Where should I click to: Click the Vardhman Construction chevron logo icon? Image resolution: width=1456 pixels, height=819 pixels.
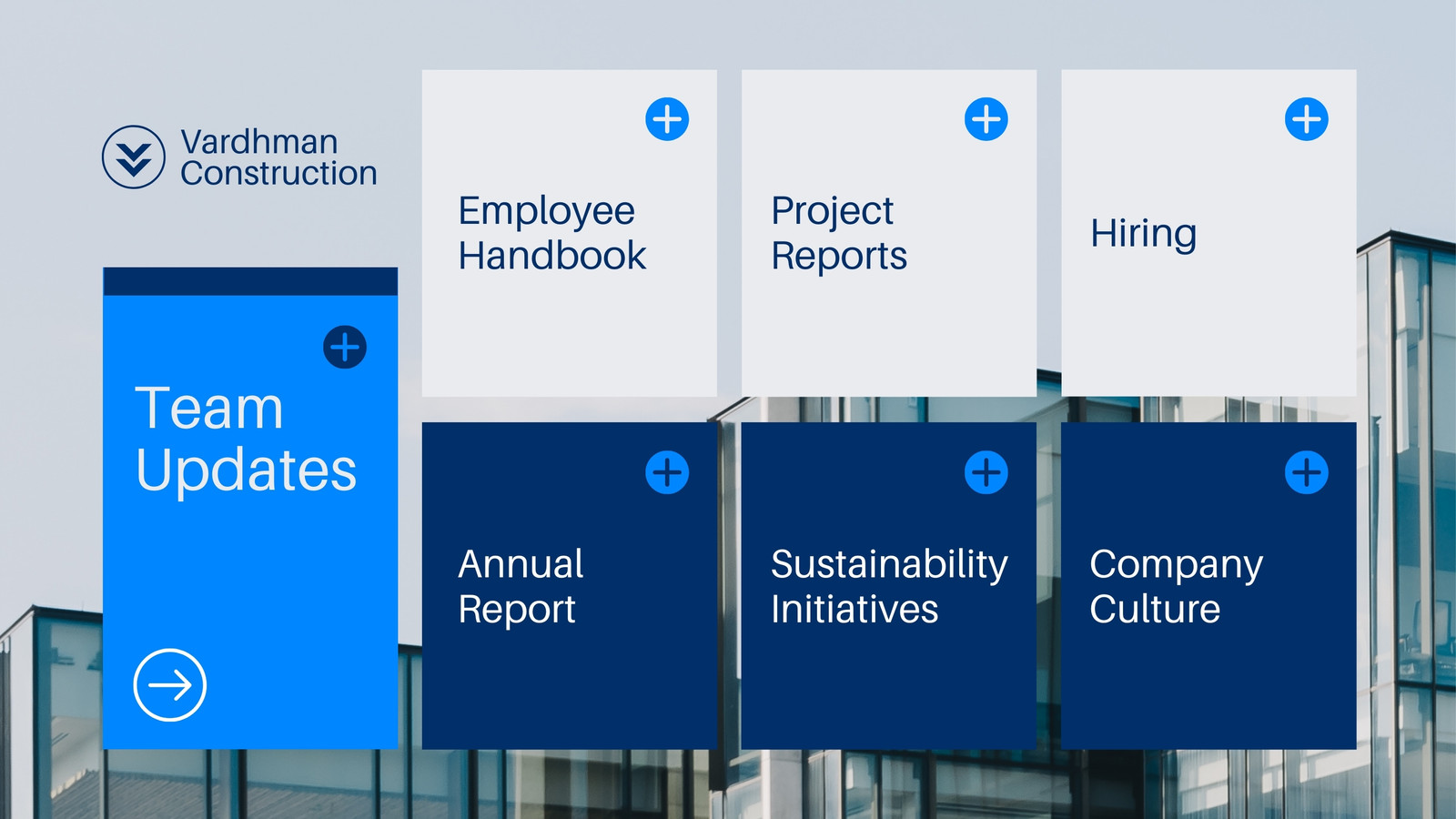tap(134, 157)
